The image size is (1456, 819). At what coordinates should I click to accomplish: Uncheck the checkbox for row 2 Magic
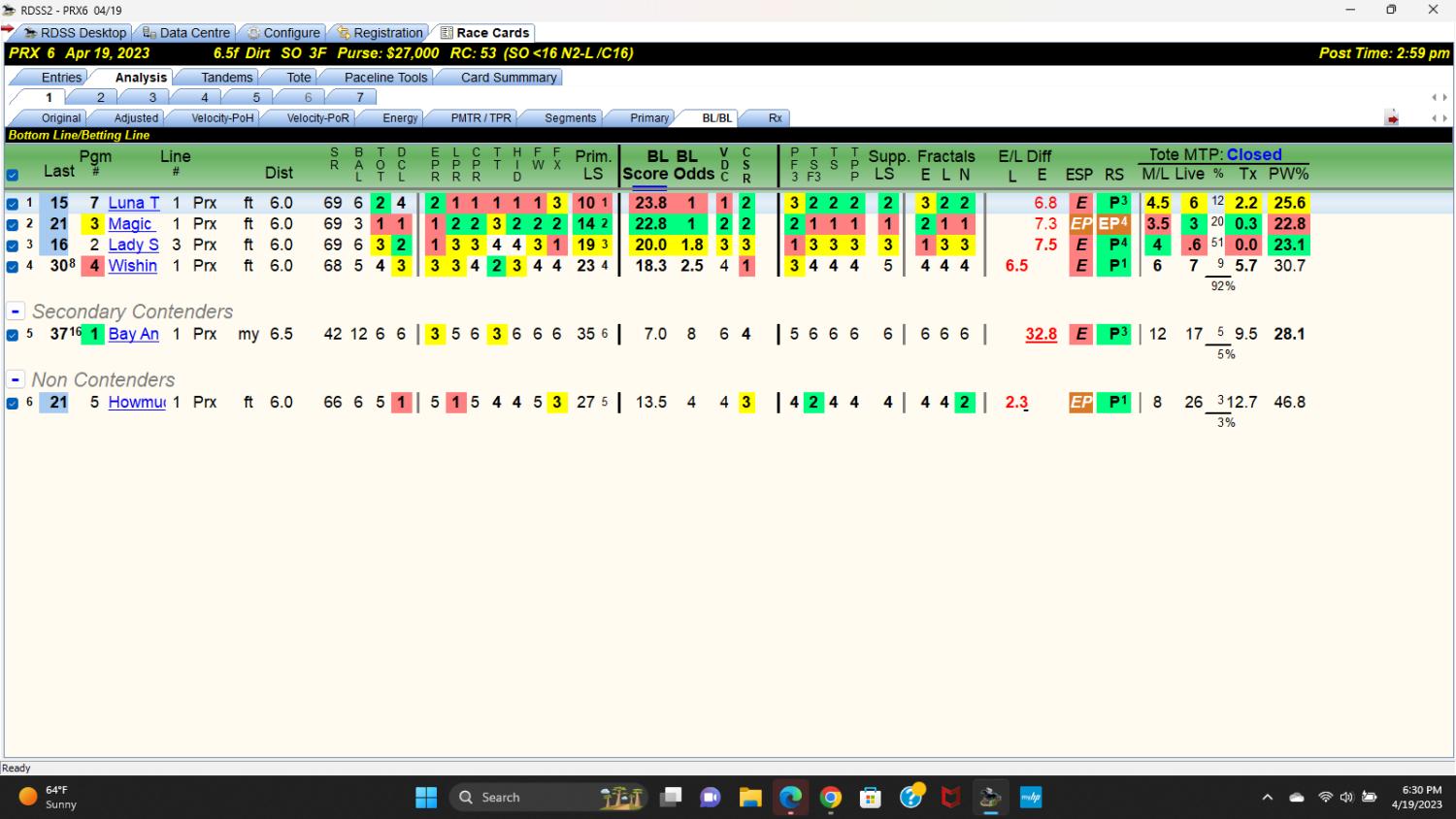click(x=13, y=225)
